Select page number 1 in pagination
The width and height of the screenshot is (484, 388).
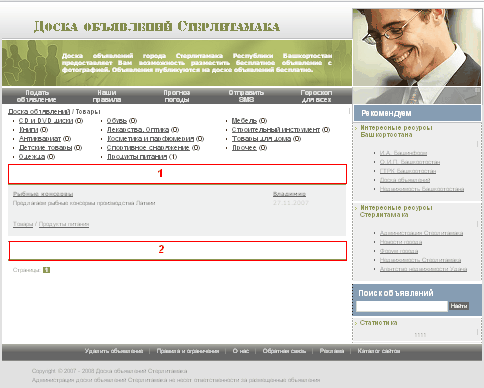[46, 270]
